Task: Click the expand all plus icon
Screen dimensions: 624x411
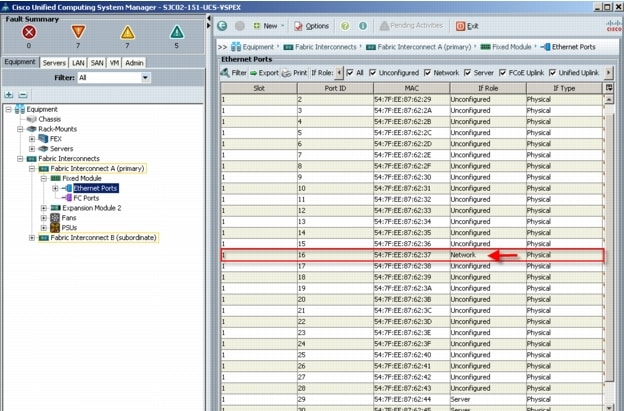Action: [x=9, y=95]
